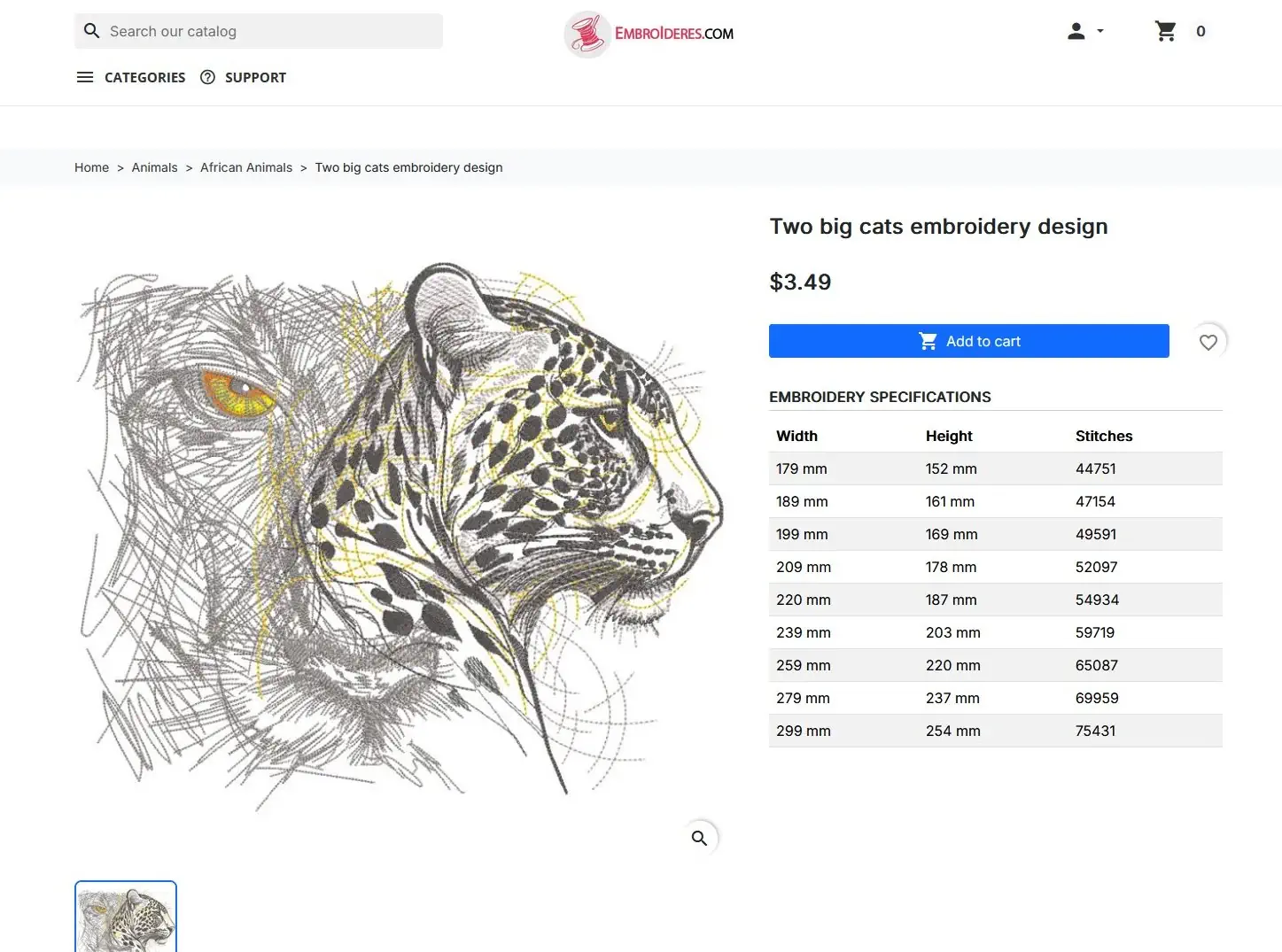The height and width of the screenshot is (952, 1282).
Task: Click the cart item count badge
Action: [1200, 32]
